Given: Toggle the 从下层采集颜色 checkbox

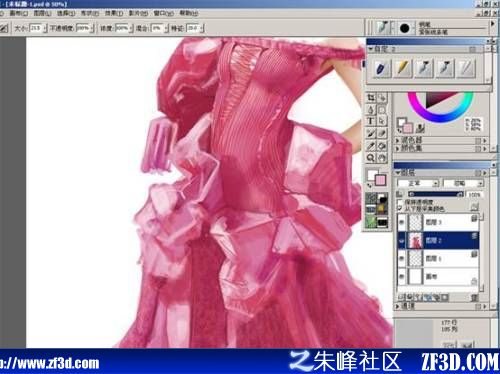Looking at the screenshot, I should point(400,208).
